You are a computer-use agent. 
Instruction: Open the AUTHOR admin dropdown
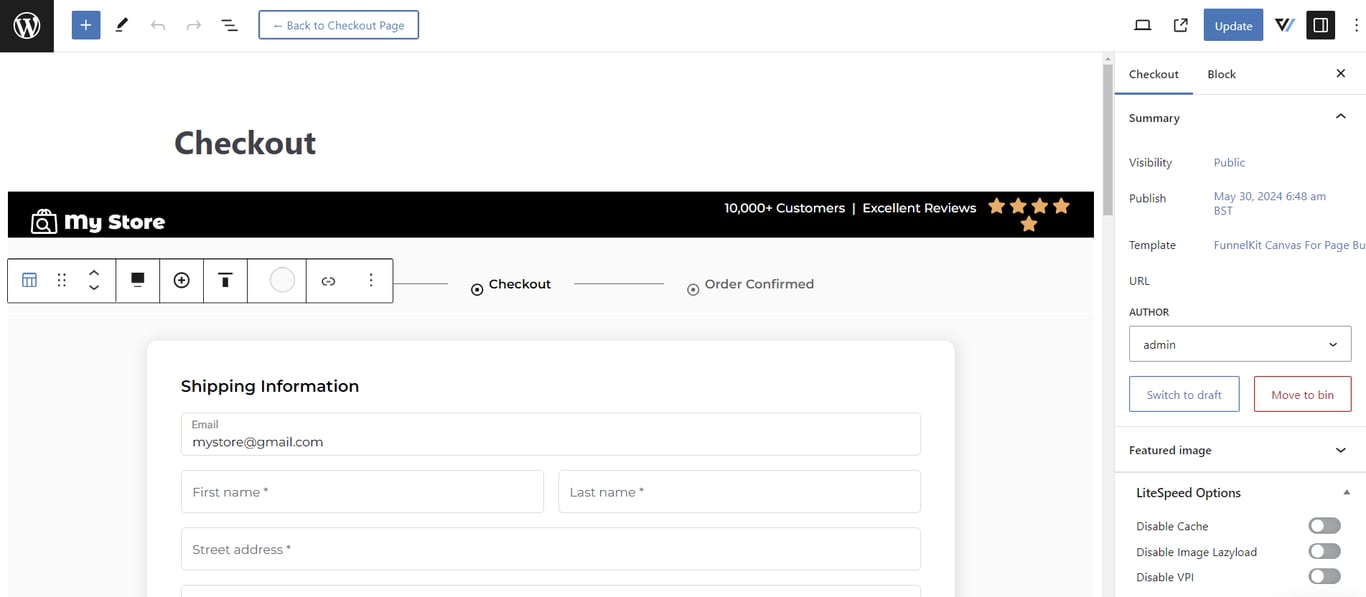pos(1240,343)
